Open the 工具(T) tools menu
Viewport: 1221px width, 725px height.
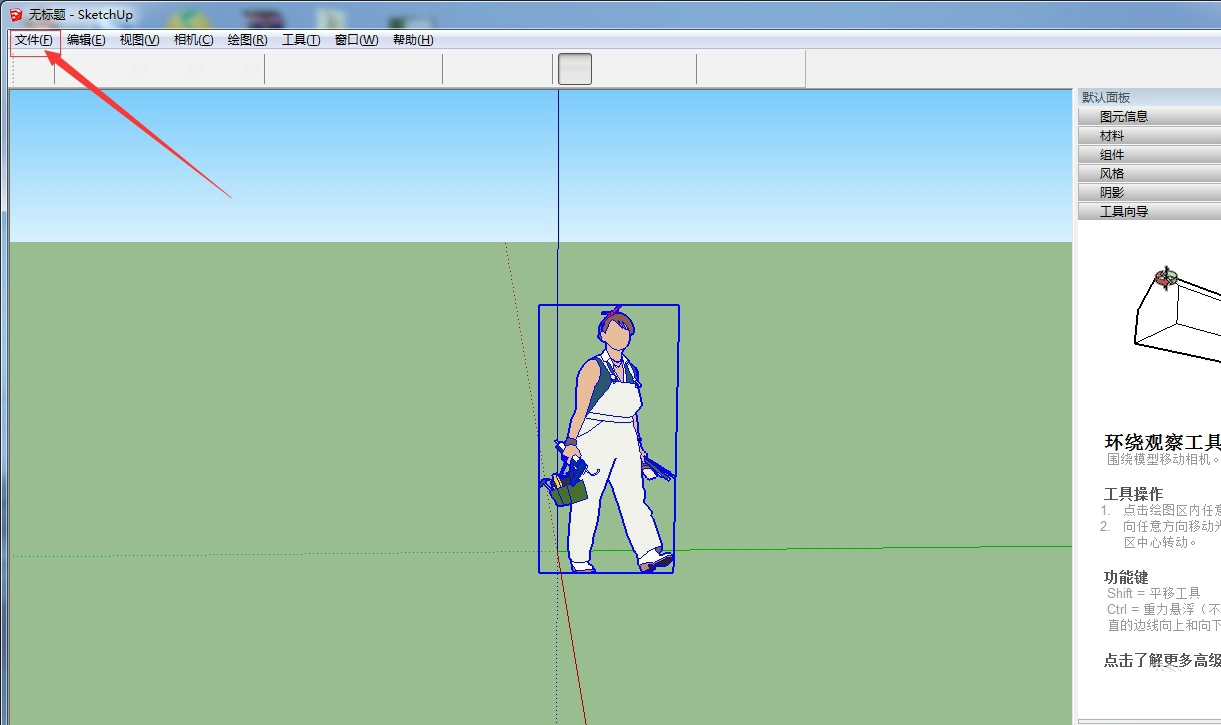(301, 40)
